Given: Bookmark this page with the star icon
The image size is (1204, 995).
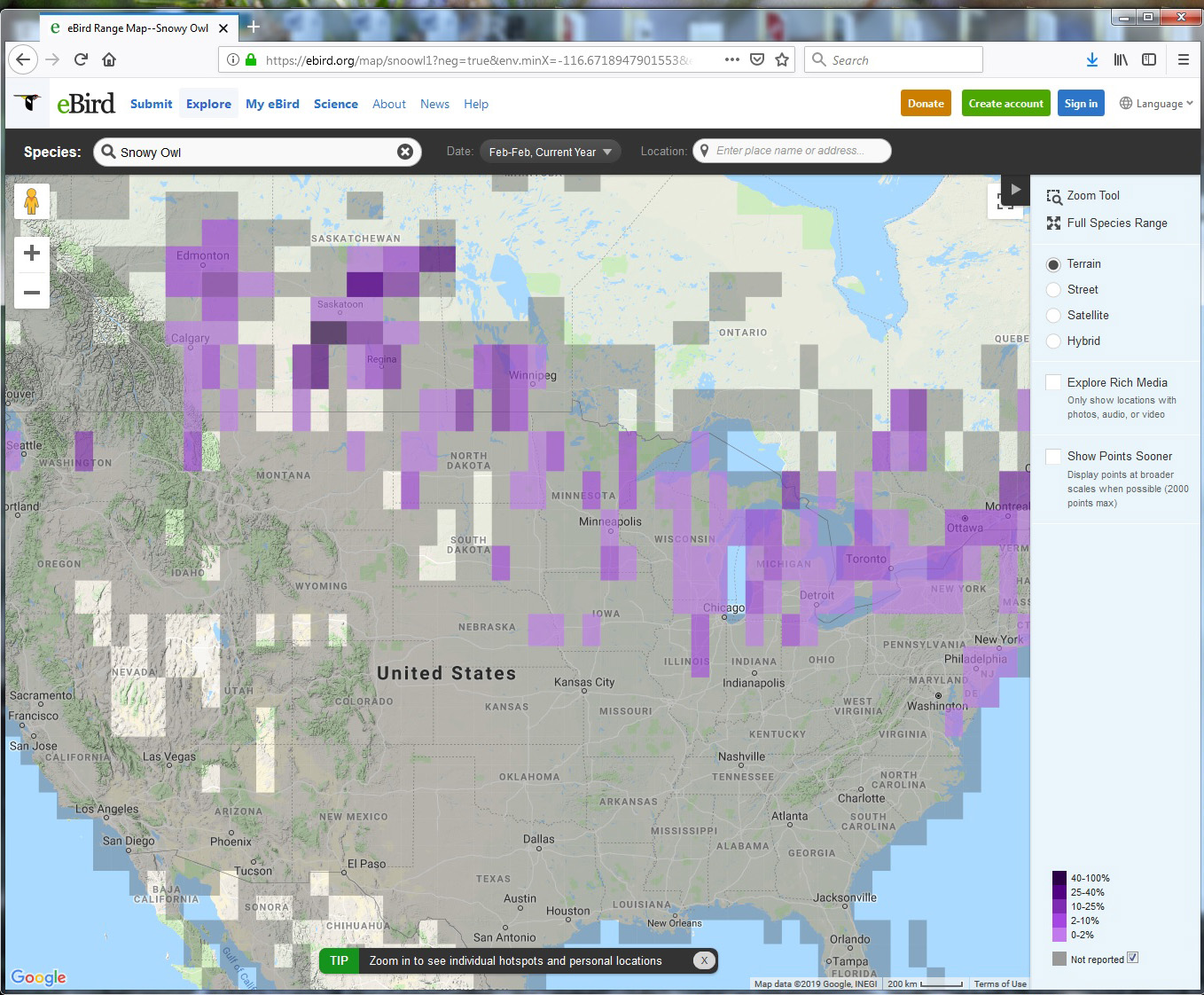Looking at the screenshot, I should click(x=782, y=60).
